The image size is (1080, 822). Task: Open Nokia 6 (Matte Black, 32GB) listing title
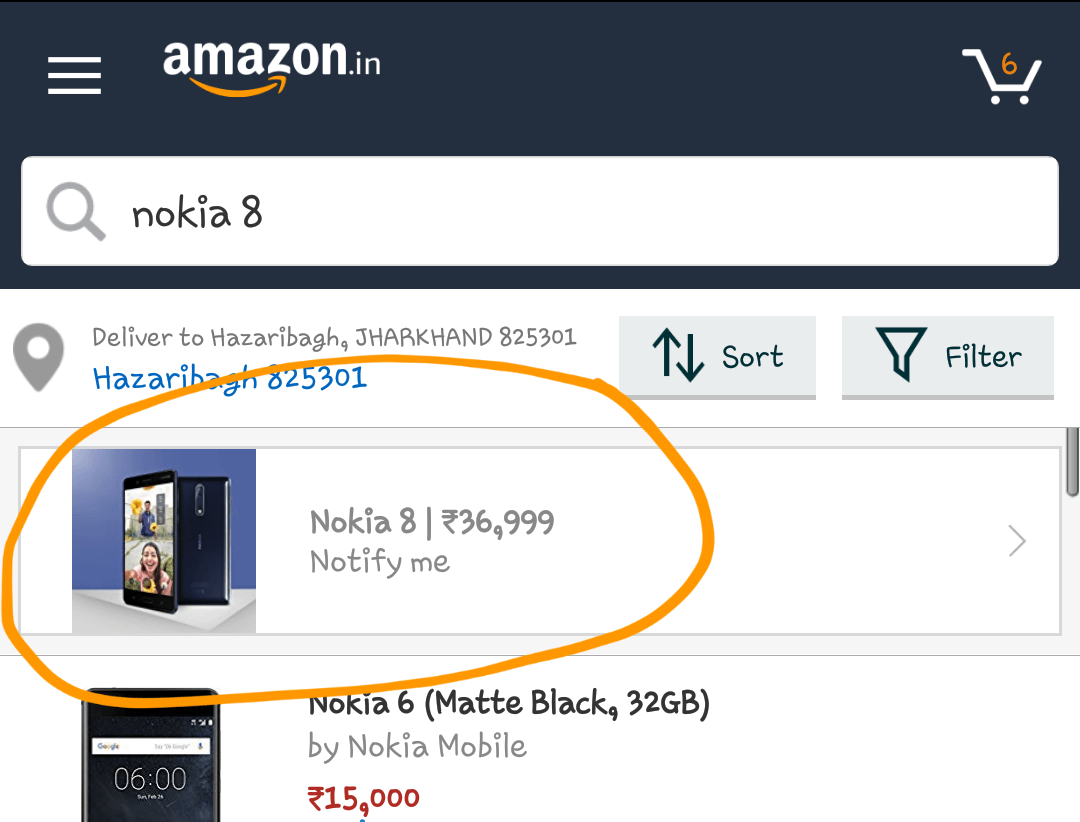point(509,703)
